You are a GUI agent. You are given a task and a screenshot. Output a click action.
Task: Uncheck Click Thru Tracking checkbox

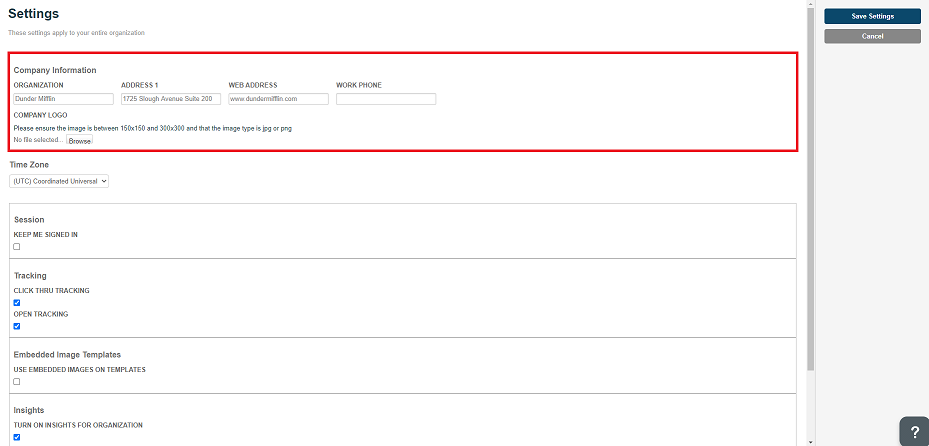(x=17, y=303)
